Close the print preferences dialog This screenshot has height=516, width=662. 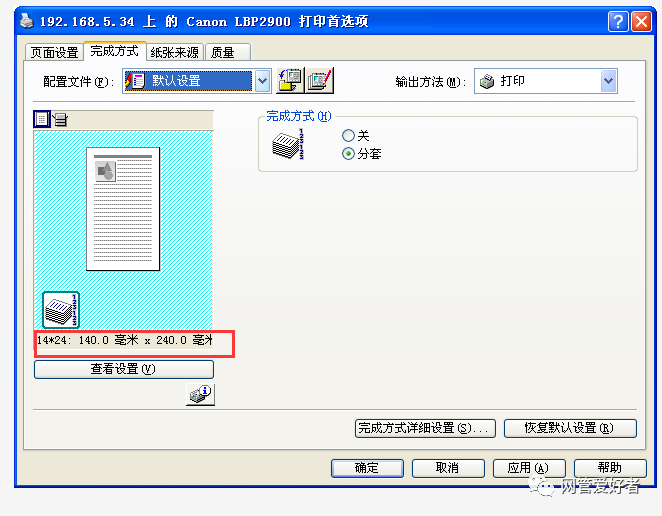coord(641,21)
